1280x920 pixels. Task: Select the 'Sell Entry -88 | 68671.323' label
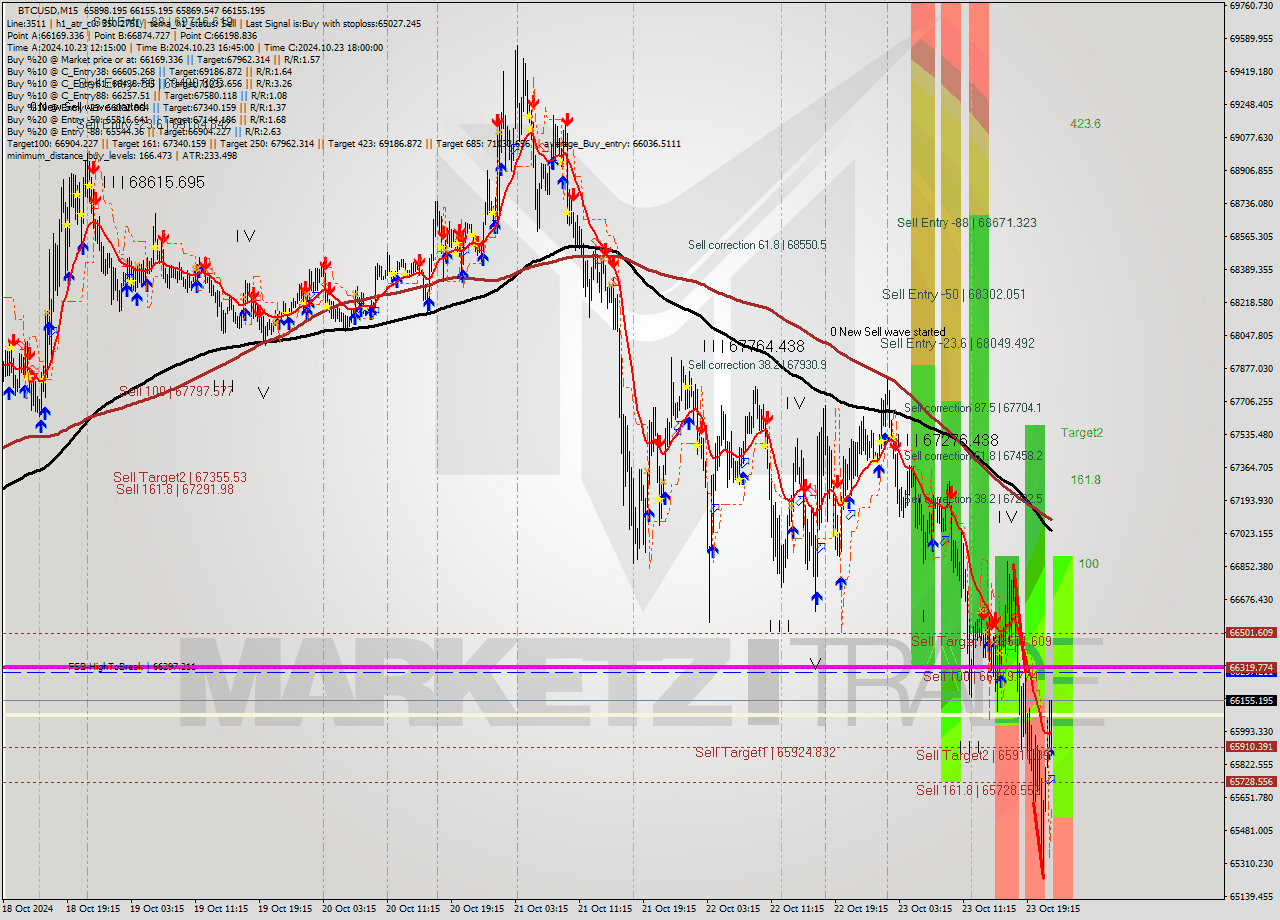(966, 223)
